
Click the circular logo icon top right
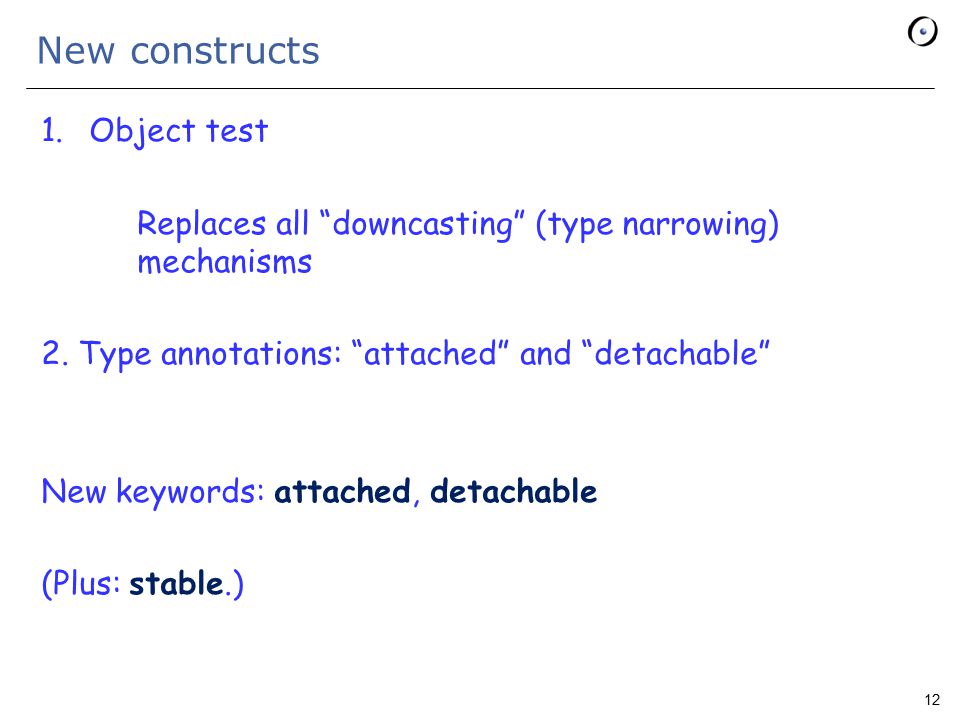pos(922,32)
